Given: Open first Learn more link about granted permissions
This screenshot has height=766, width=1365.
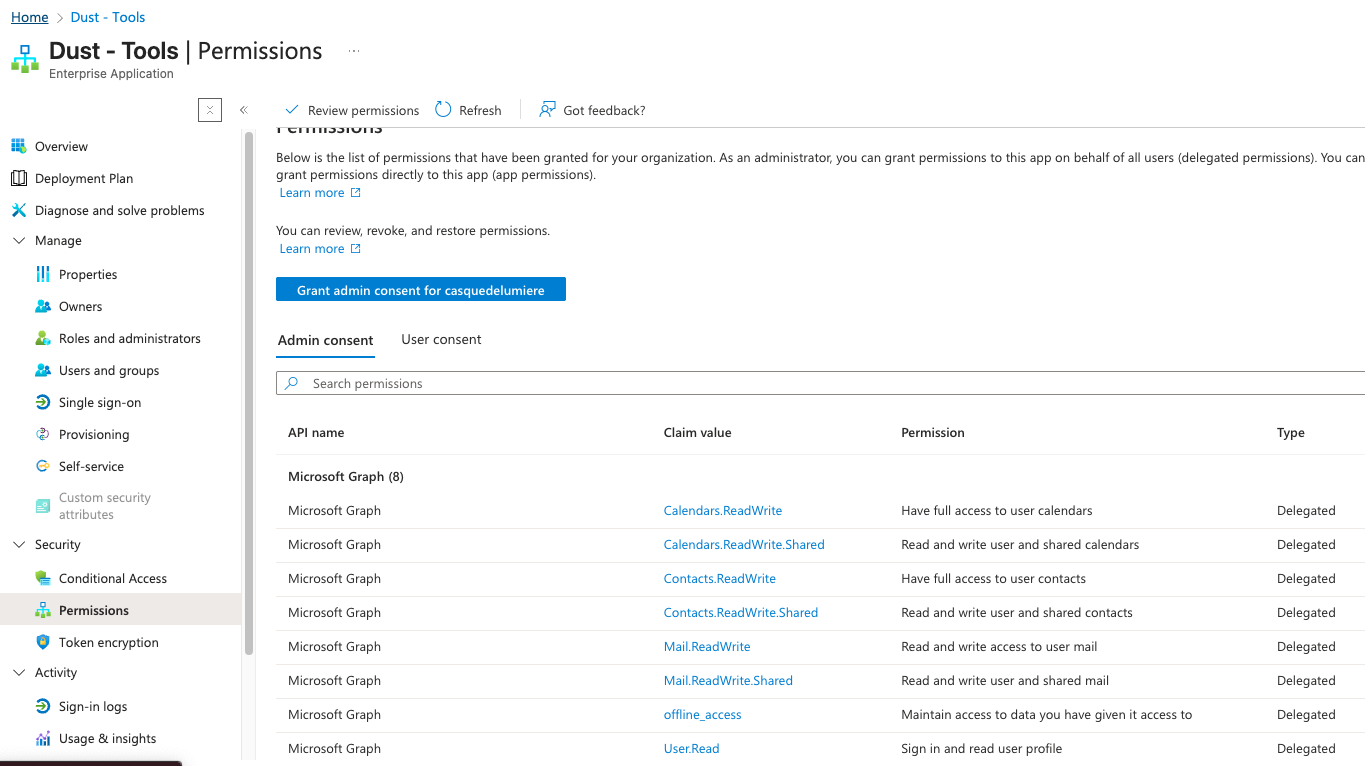Looking at the screenshot, I should coord(320,193).
